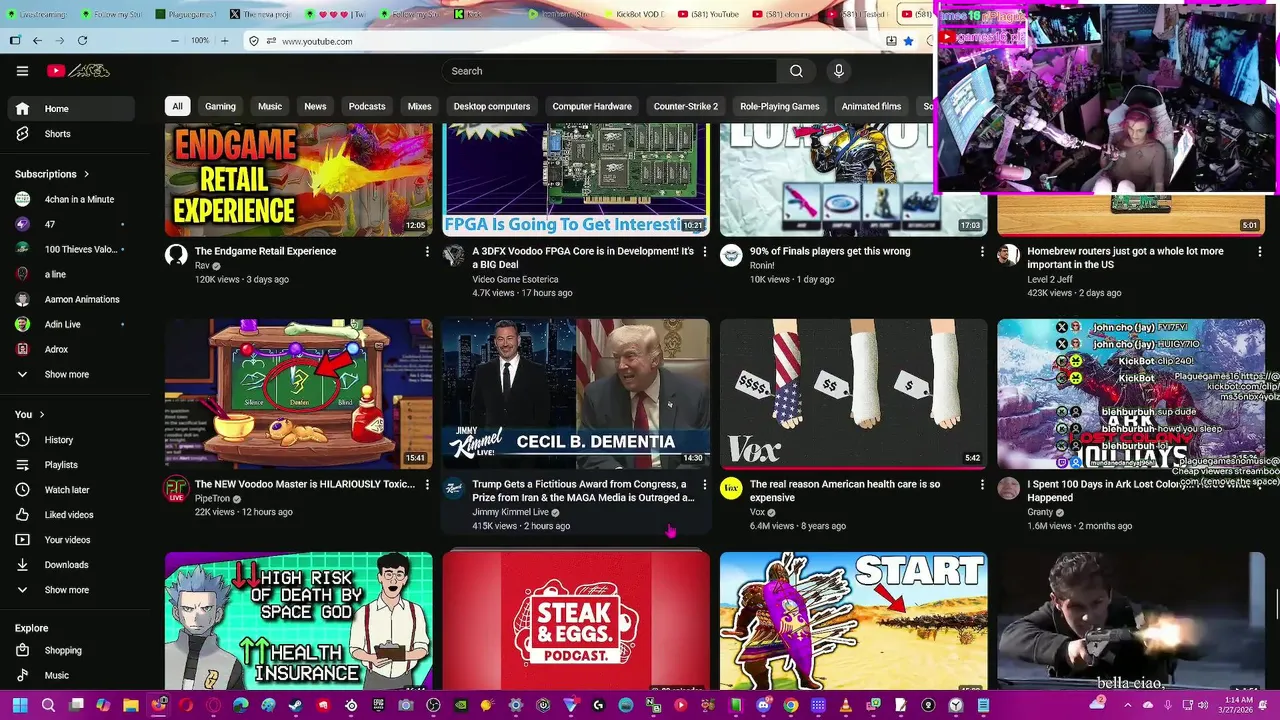Open Discord from the taskbar

coord(763,705)
